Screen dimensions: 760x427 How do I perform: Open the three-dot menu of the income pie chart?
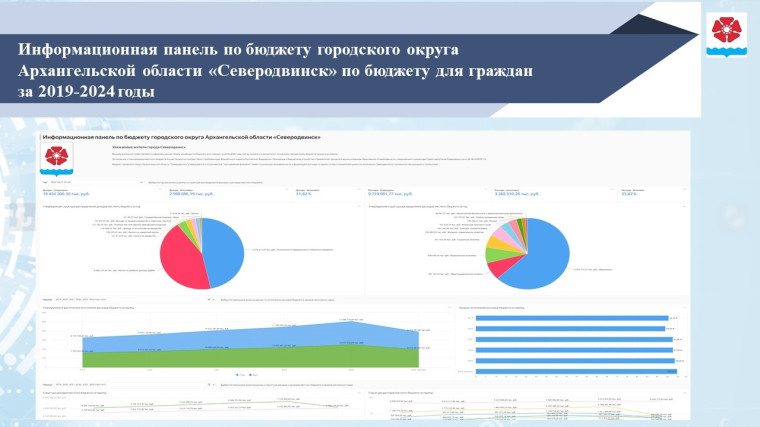pyautogui.click(x=359, y=206)
